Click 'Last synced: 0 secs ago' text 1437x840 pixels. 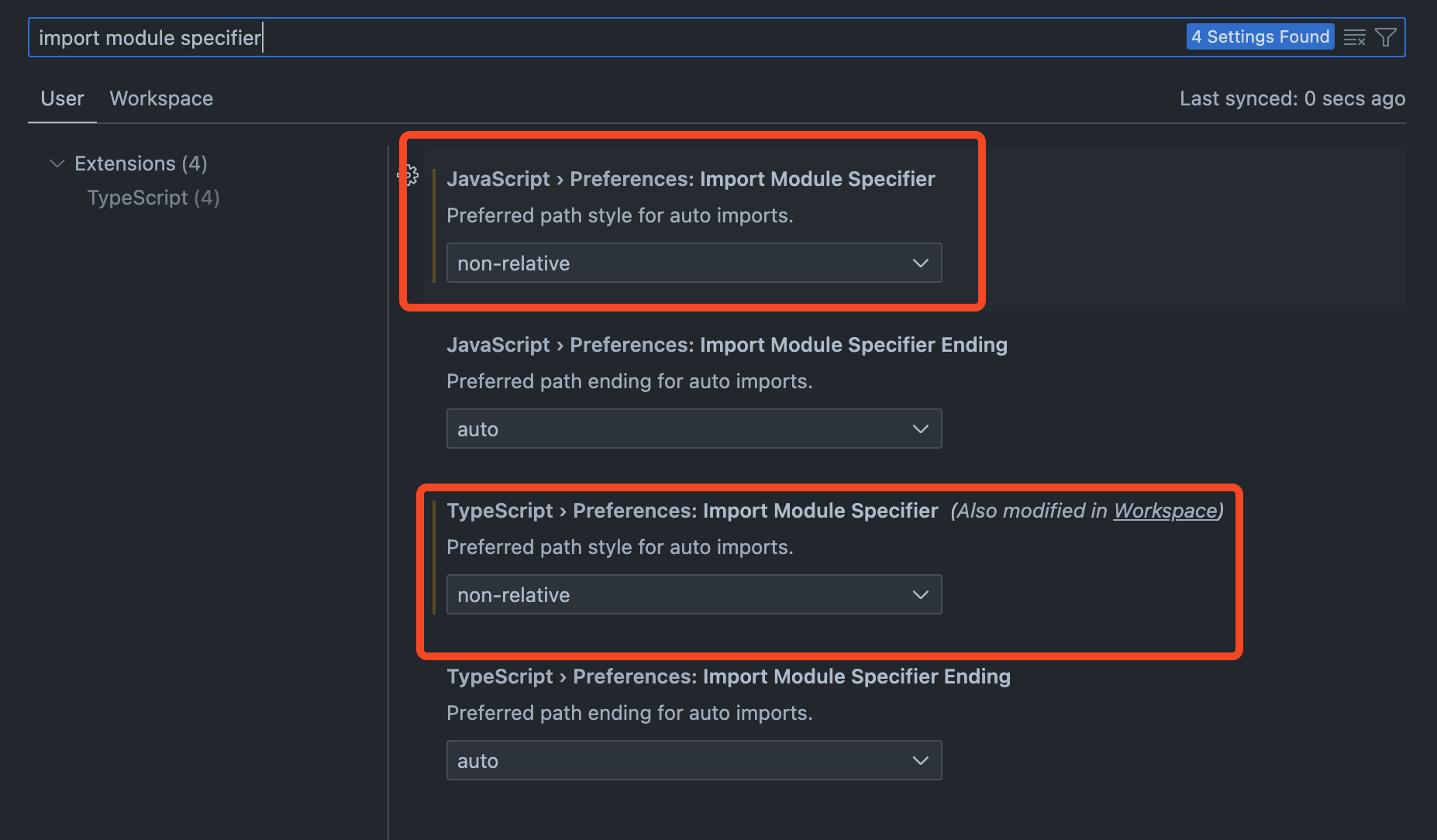tap(1292, 98)
